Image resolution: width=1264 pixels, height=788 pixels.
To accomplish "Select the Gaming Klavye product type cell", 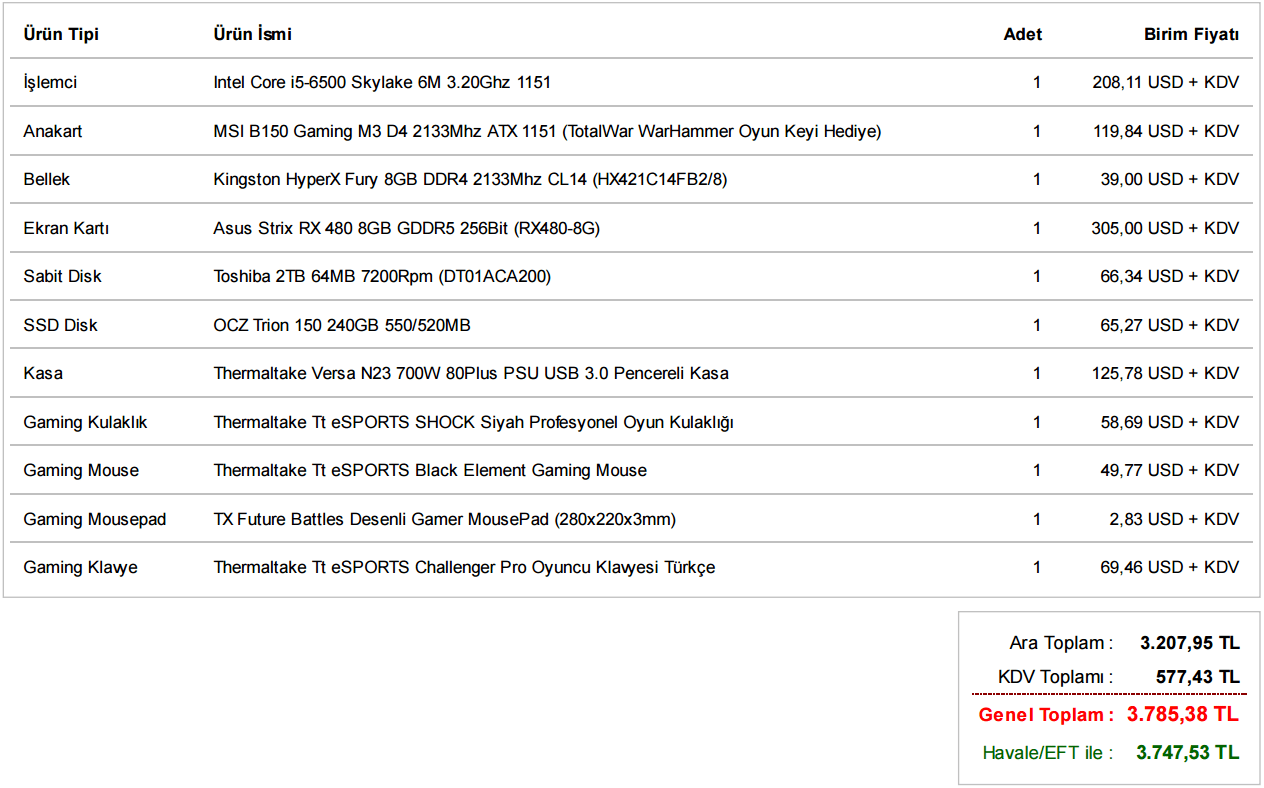I will 80,567.
